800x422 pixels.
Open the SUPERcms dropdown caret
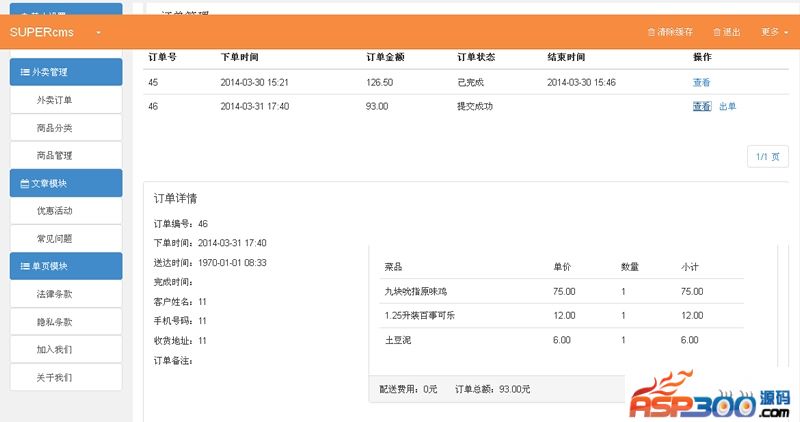pos(99,33)
